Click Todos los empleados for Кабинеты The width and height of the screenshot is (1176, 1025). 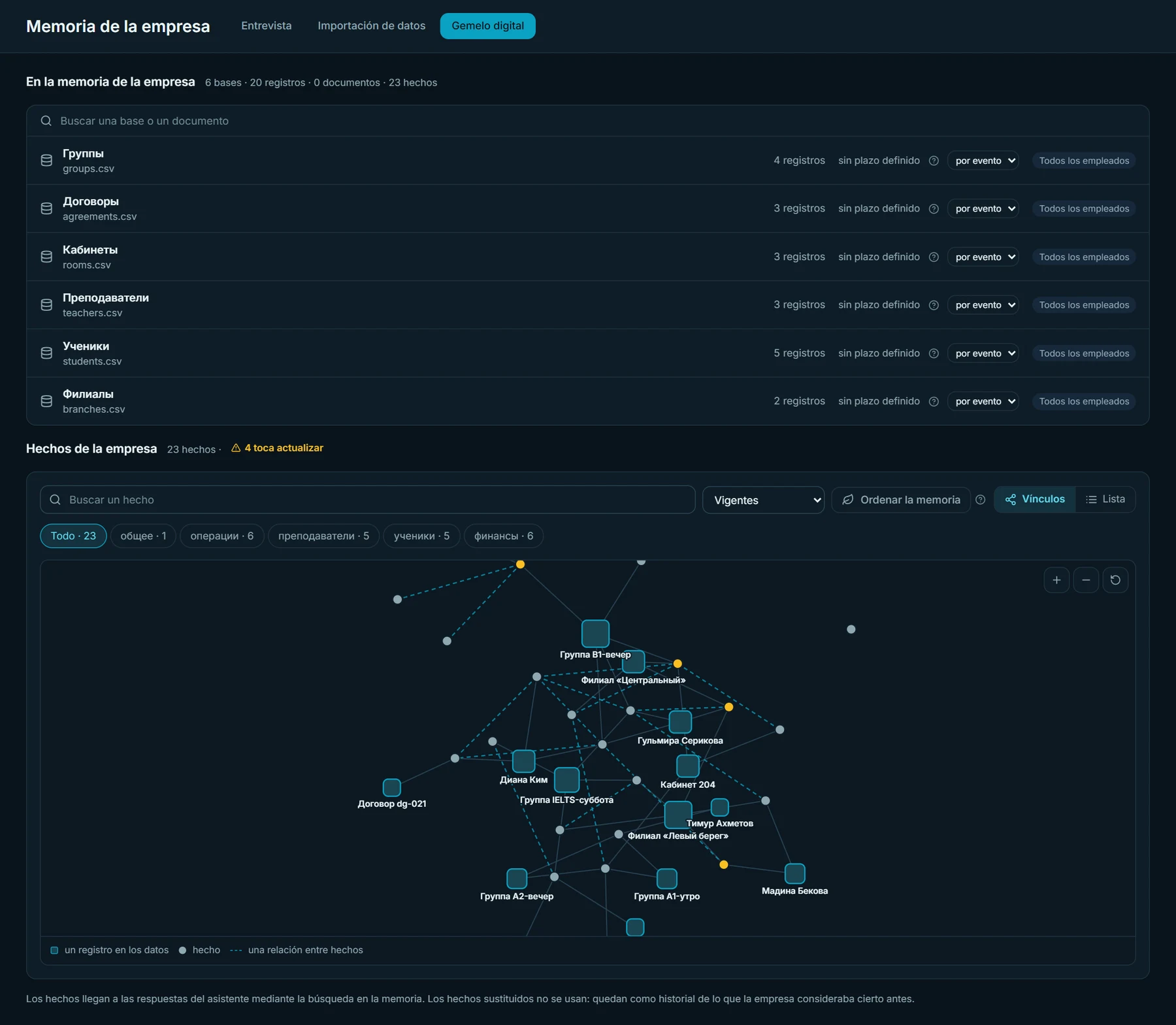click(x=1084, y=257)
